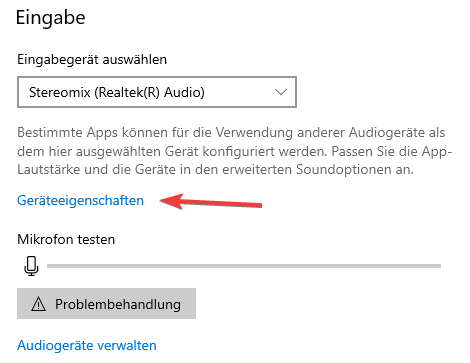The image size is (470, 363).
Task: Click the word 'konfiguriert' in the description
Action: (239, 151)
